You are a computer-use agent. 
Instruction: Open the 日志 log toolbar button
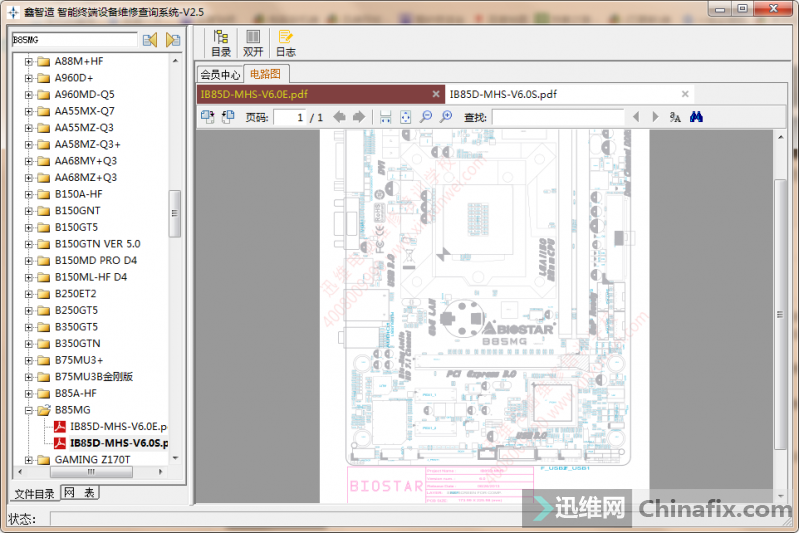point(285,43)
